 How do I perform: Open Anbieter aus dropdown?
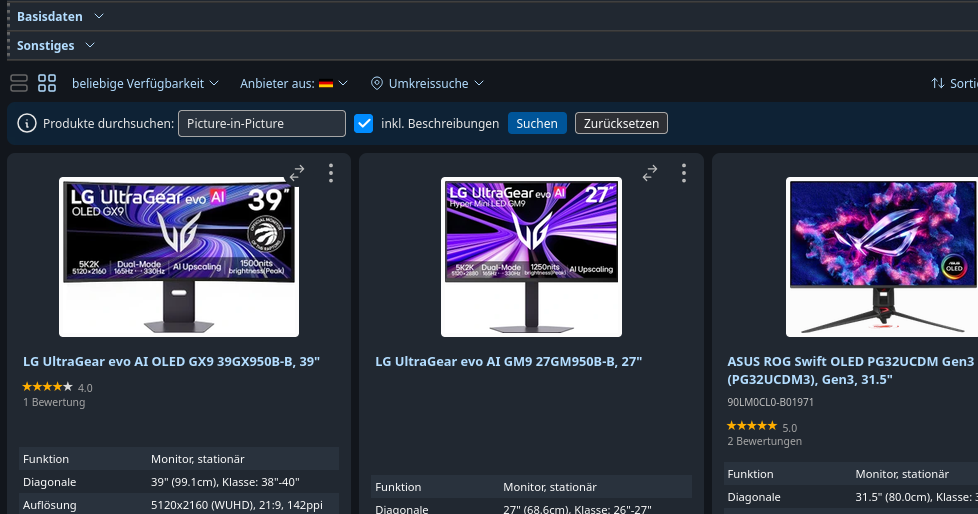point(294,84)
